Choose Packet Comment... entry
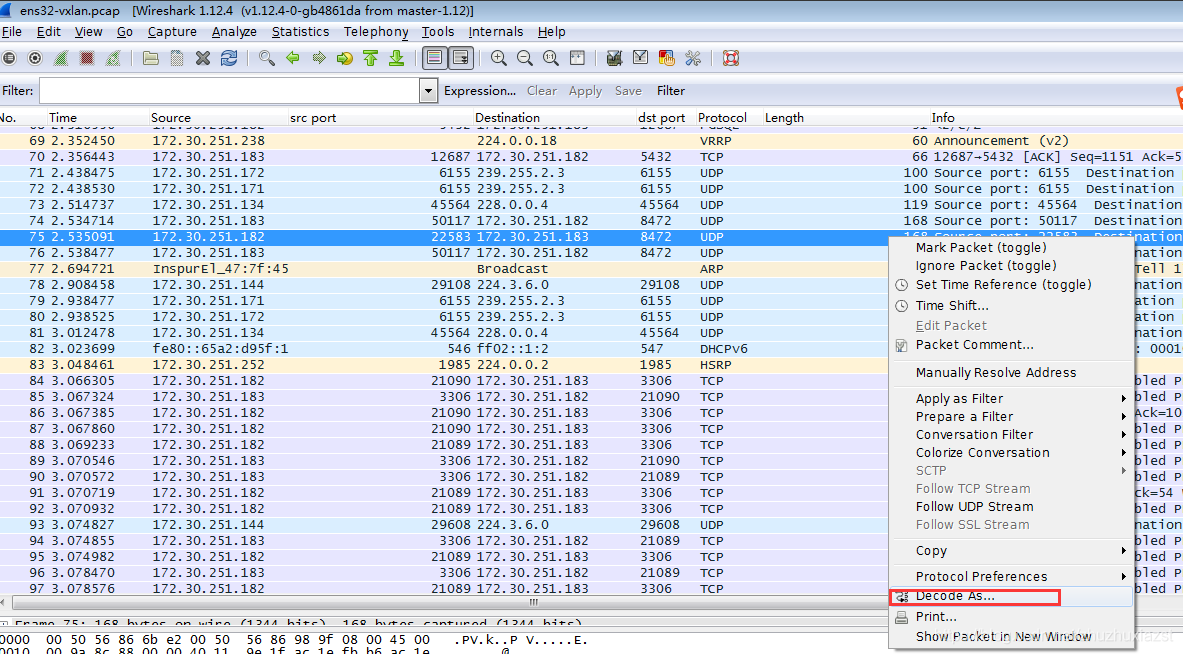 tap(974, 345)
